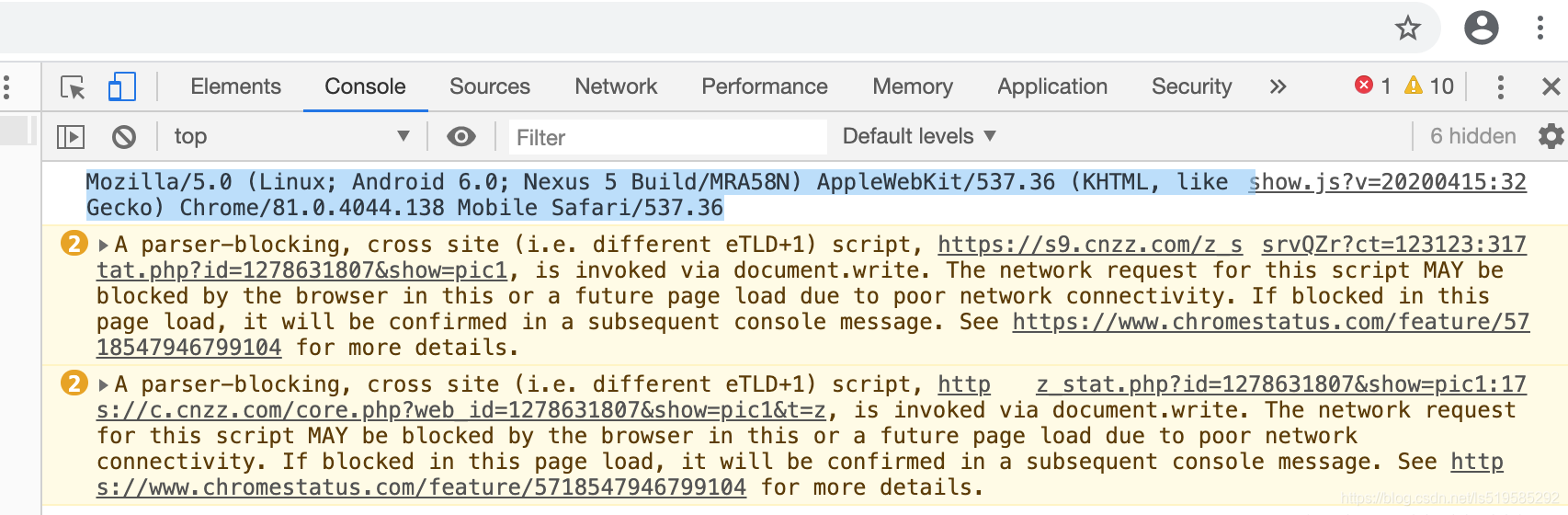Open the Application tab
Viewport: 1568px width, 515px height.
tap(1052, 86)
